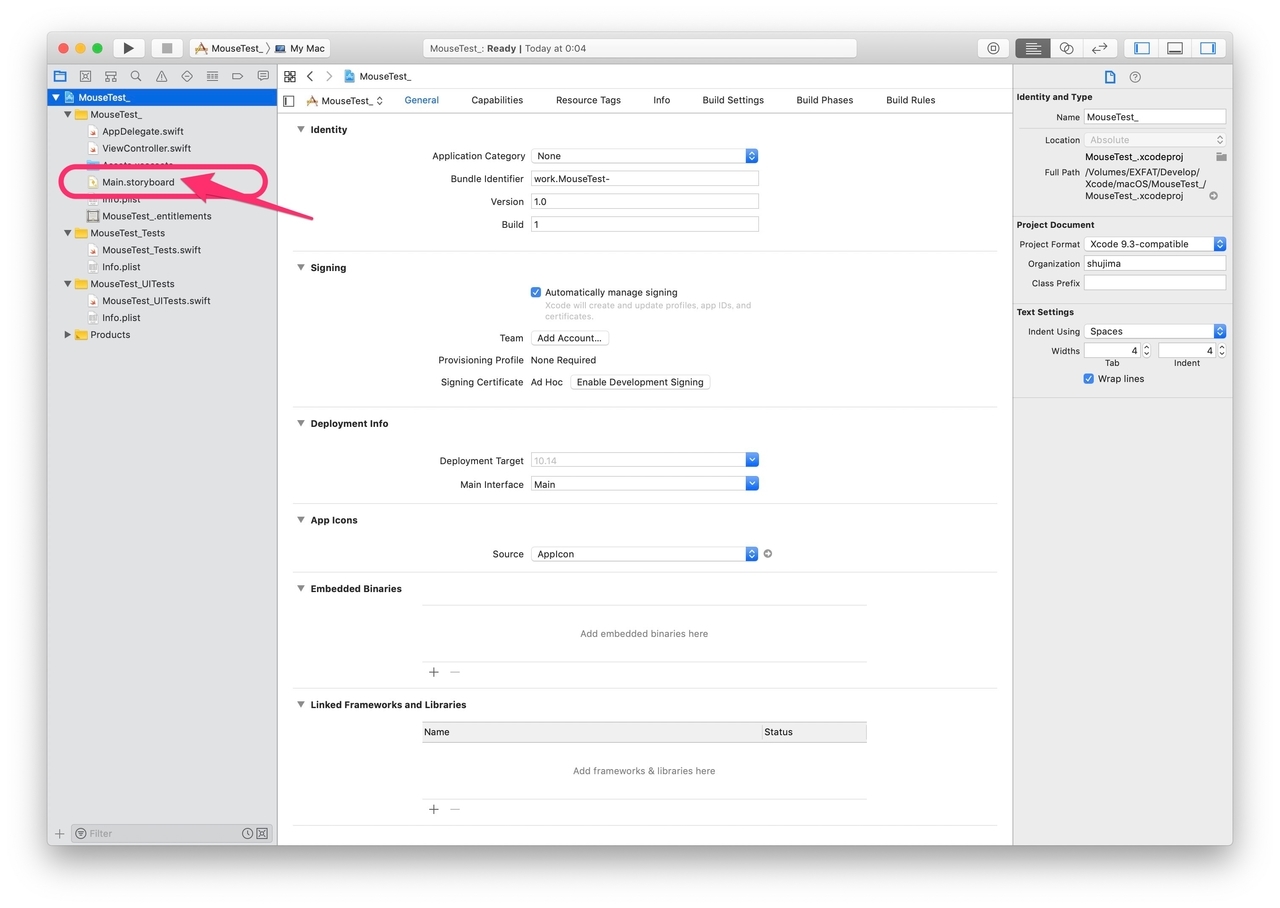Show the Report navigator

click(263, 76)
